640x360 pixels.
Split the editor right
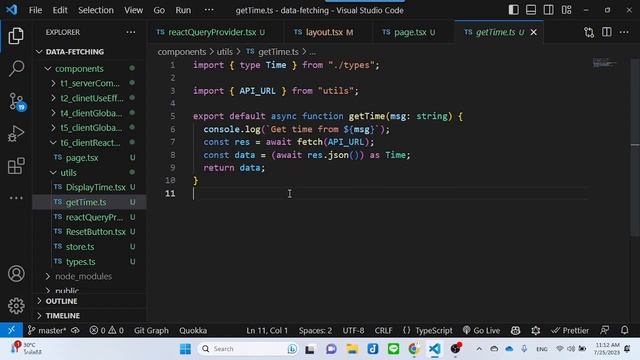tap(607, 32)
